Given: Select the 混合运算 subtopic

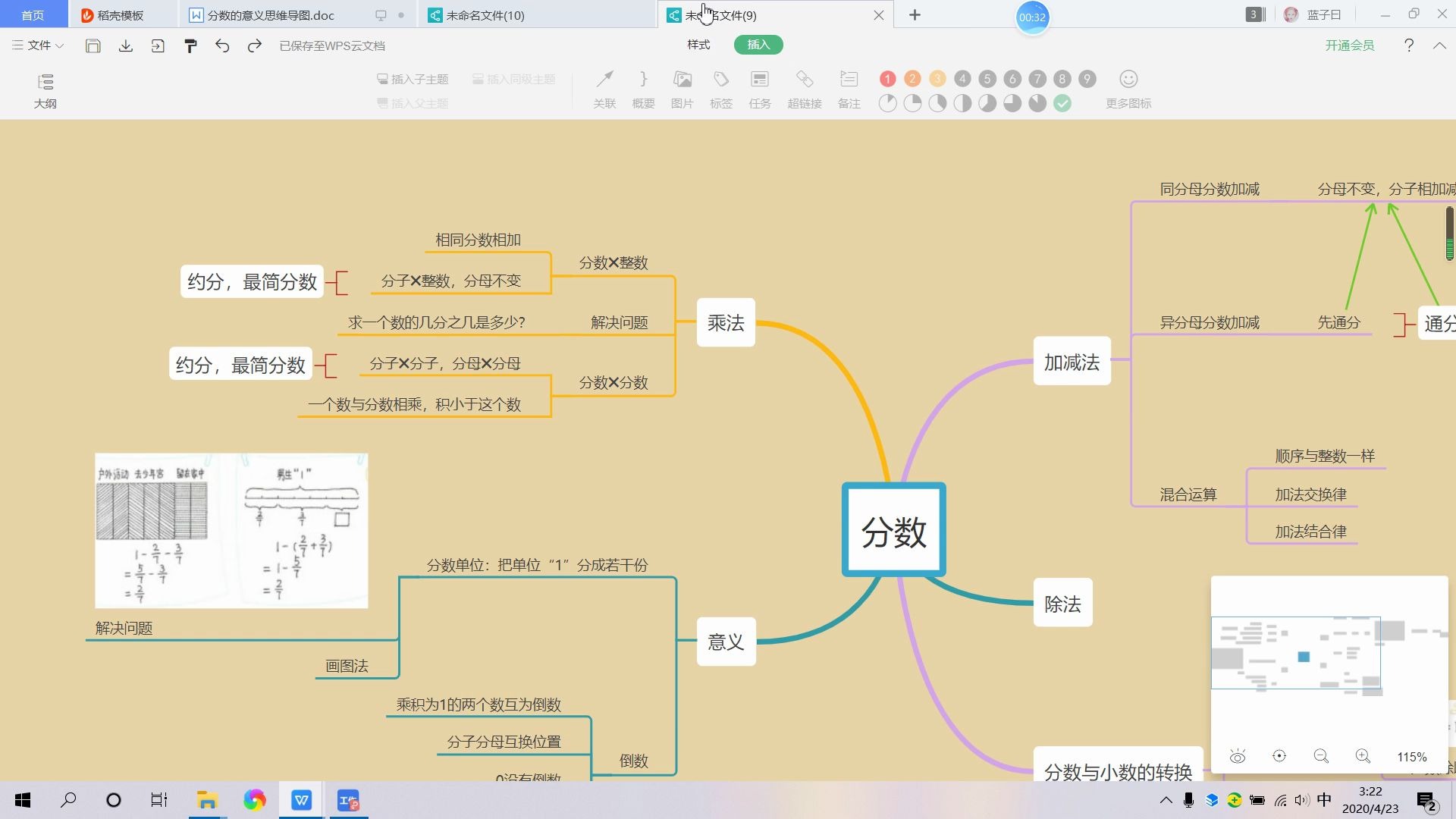Looking at the screenshot, I should (x=1188, y=494).
